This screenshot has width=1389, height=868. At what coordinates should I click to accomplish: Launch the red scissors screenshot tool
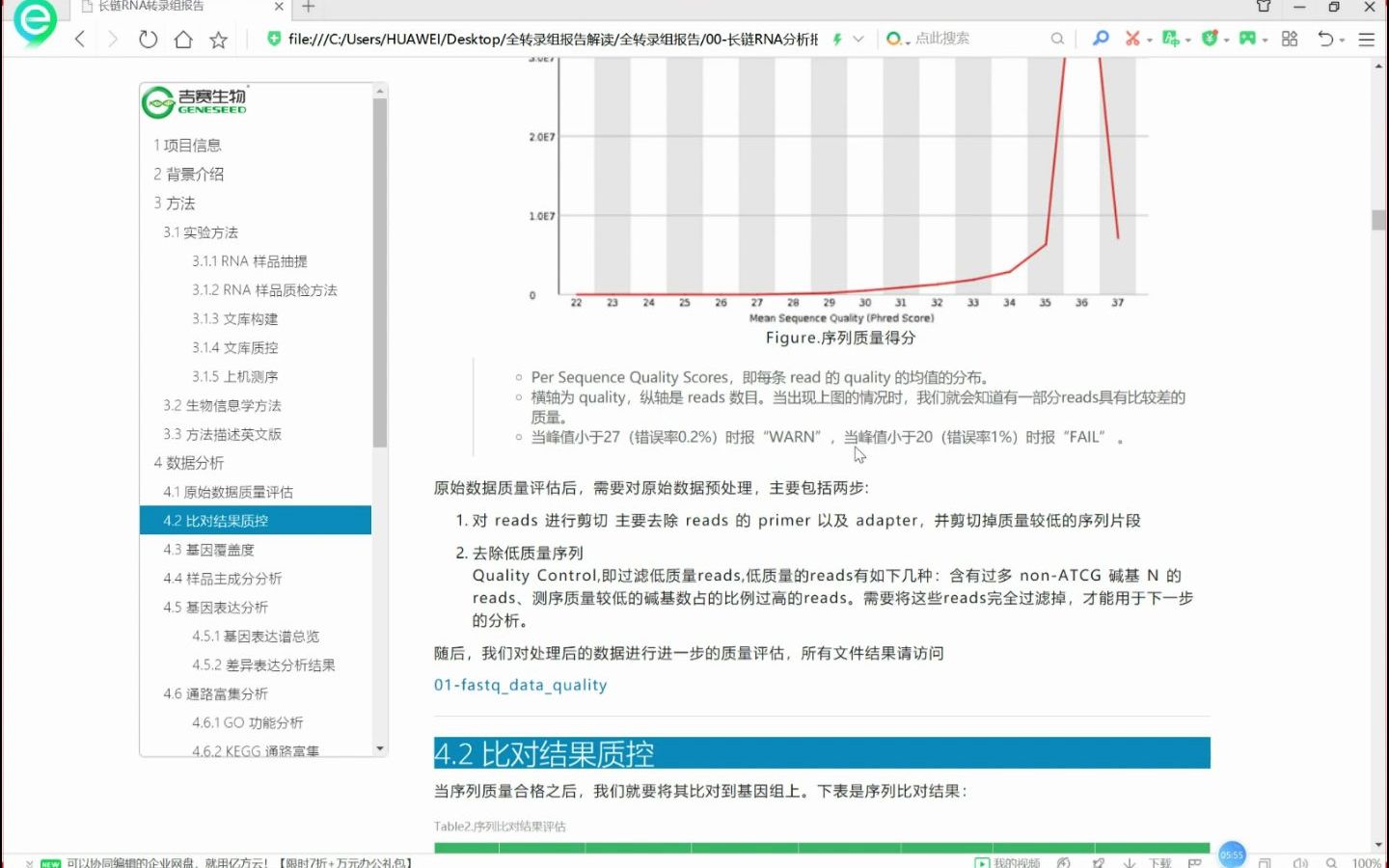1132,39
